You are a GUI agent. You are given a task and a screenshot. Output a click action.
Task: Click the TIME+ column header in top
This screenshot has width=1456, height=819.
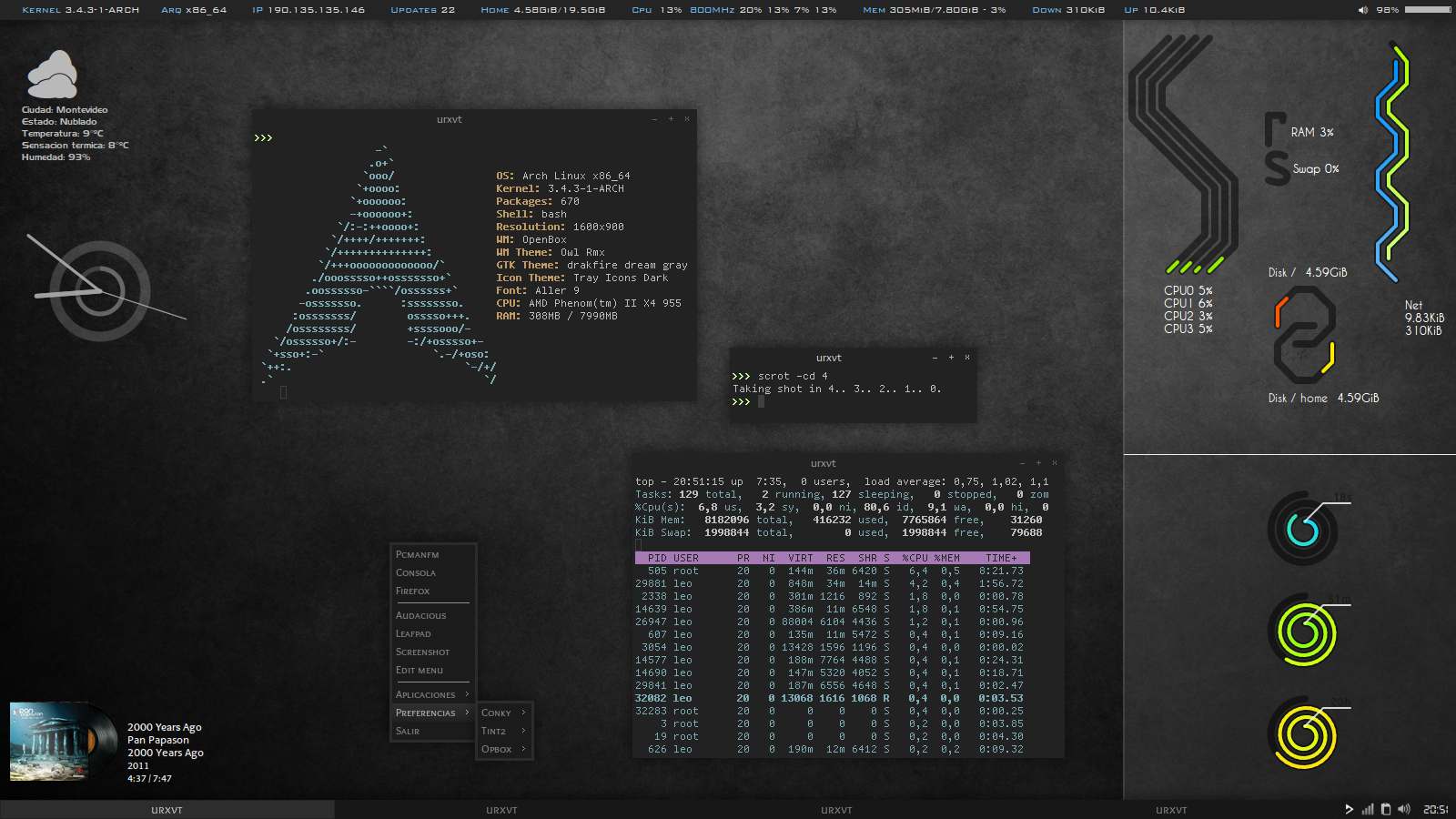pos(1001,558)
